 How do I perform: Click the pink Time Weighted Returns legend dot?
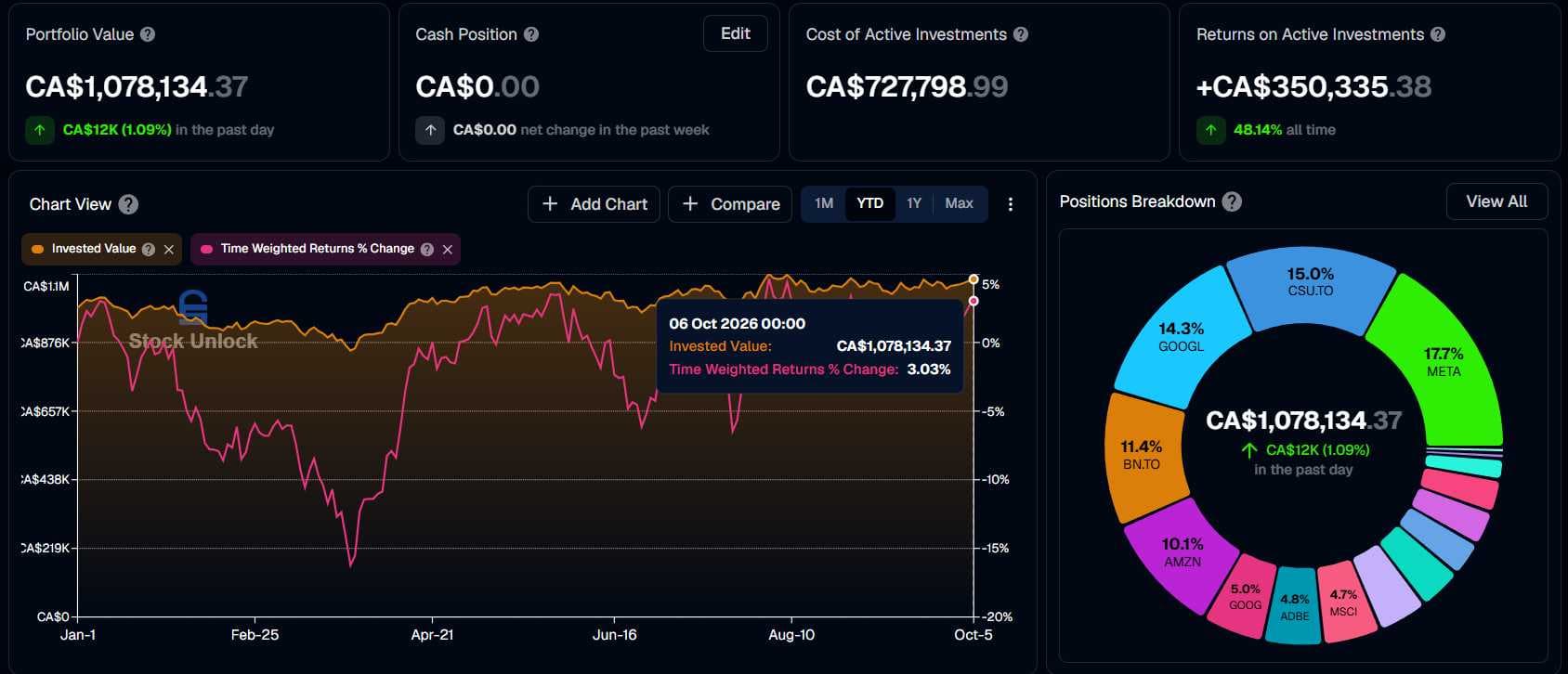coord(207,249)
